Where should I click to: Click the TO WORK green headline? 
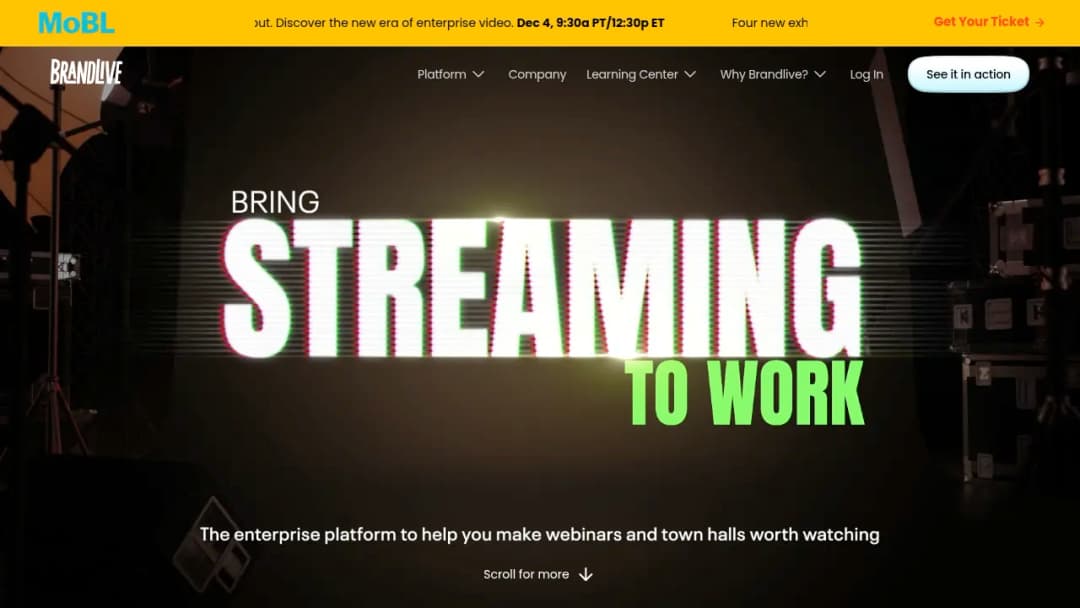[x=744, y=393]
